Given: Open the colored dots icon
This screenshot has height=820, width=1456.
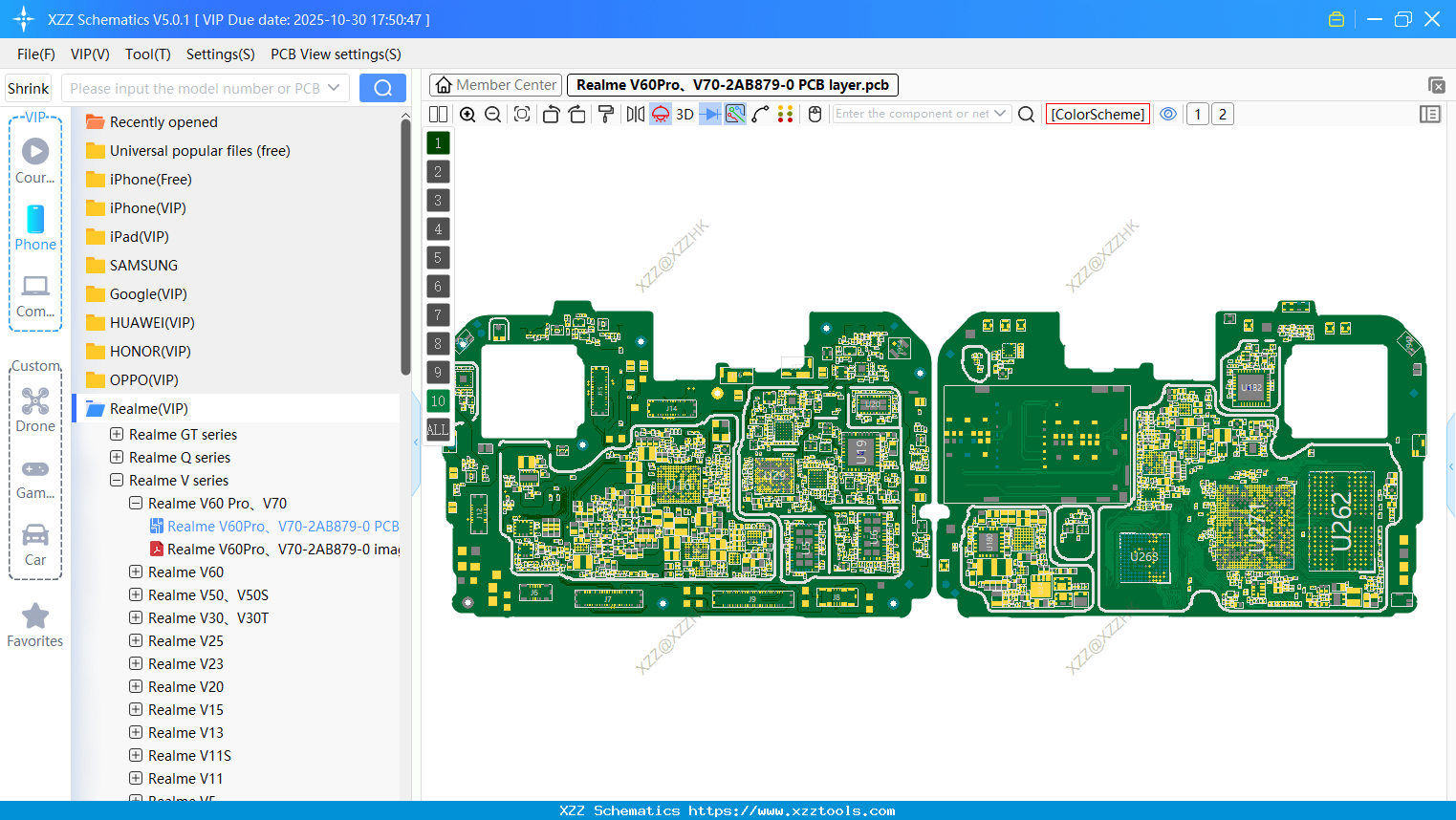Looking at the screenshot, I should (x=785, y=114).
